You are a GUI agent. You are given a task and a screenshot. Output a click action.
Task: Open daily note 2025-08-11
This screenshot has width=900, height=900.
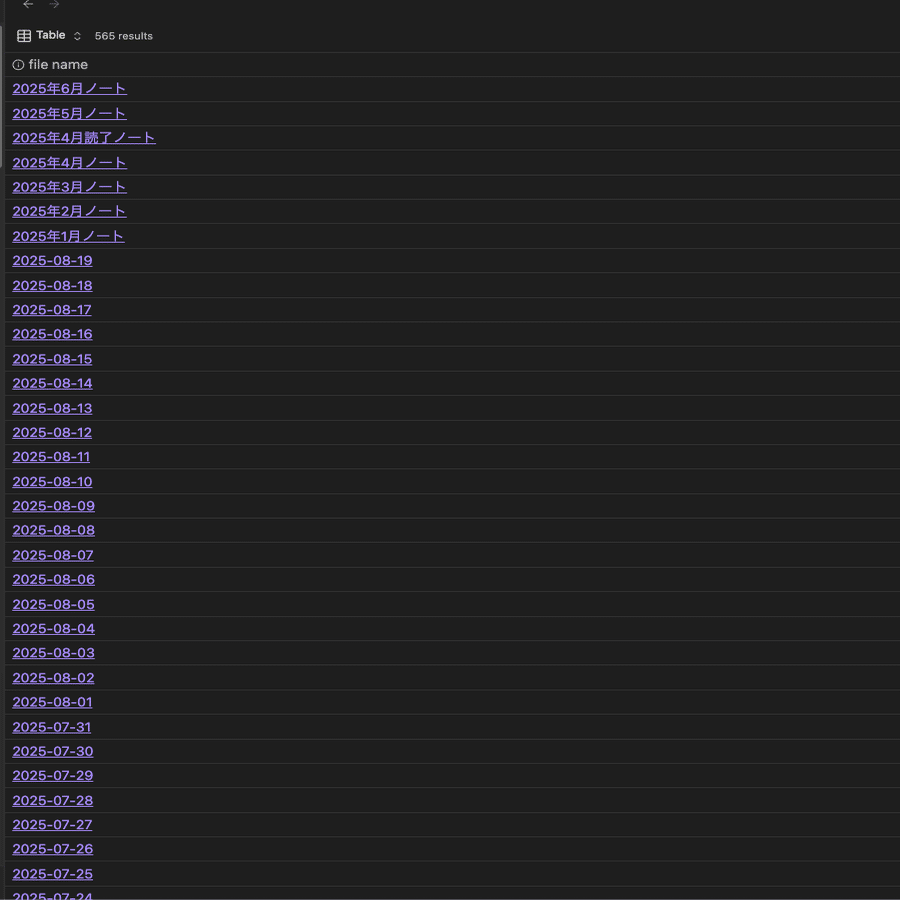click(51, 457)
